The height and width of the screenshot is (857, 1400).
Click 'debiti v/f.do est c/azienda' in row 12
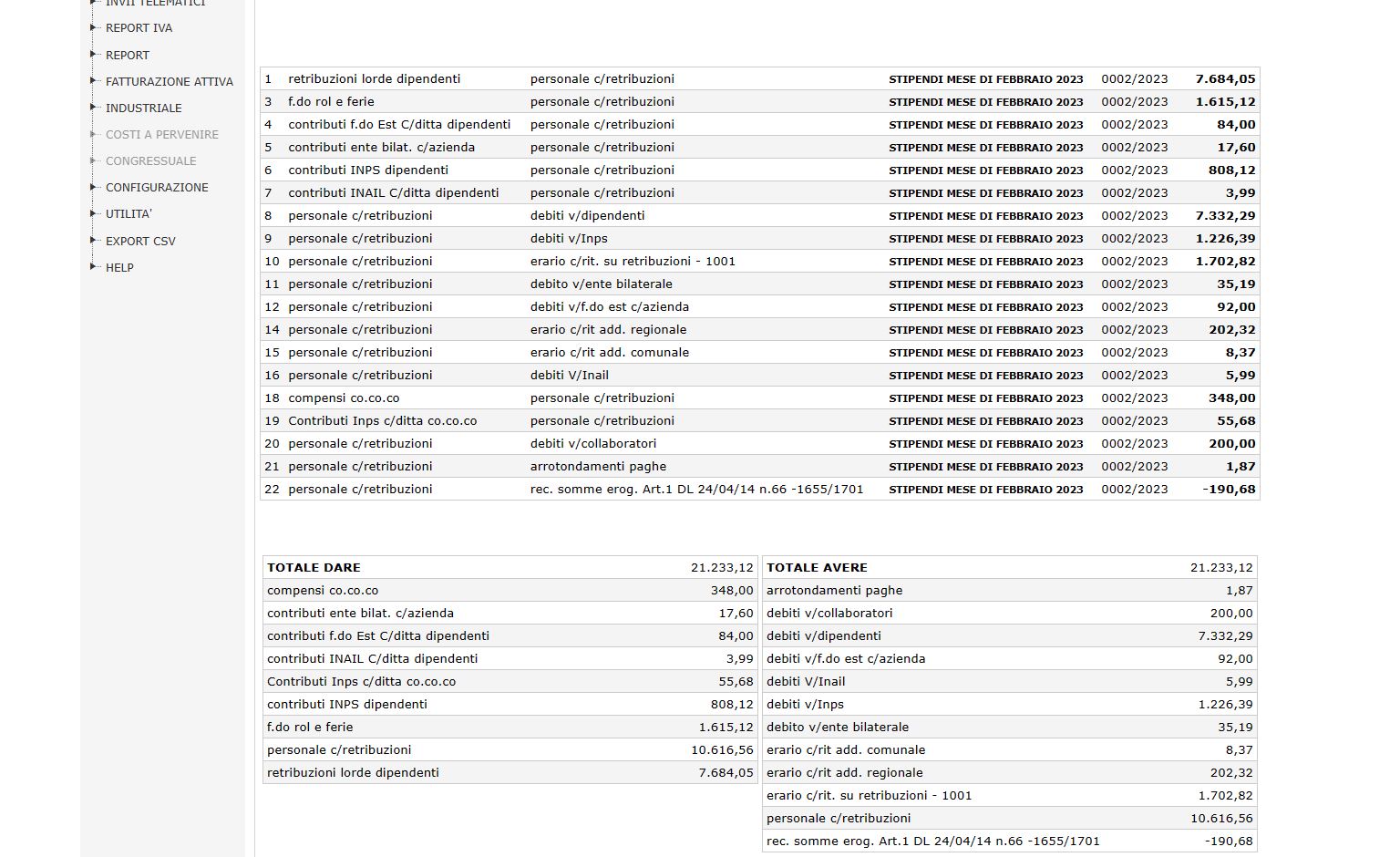click(610, 306)
